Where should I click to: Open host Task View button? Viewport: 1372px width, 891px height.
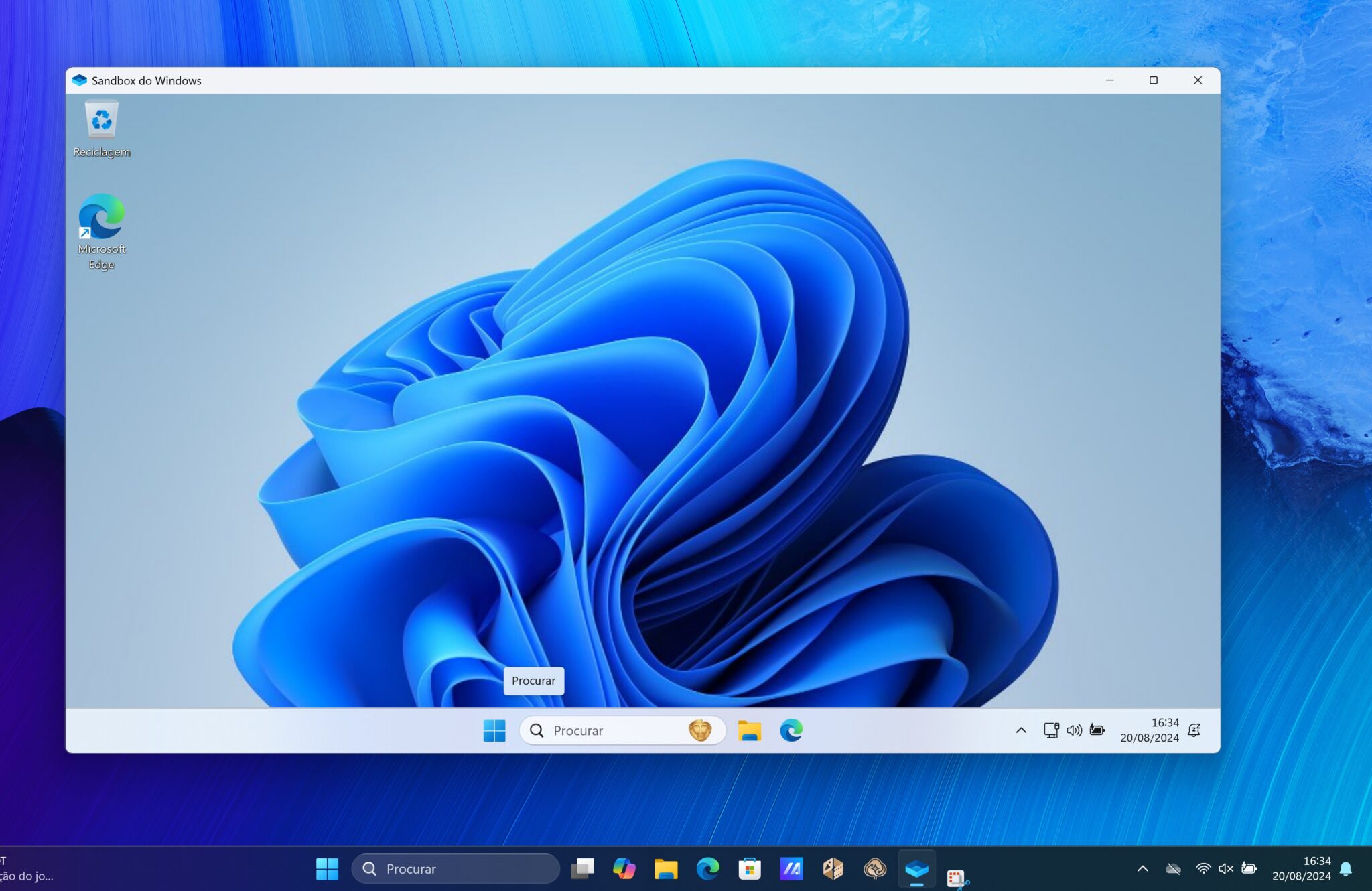pos(582,869)
